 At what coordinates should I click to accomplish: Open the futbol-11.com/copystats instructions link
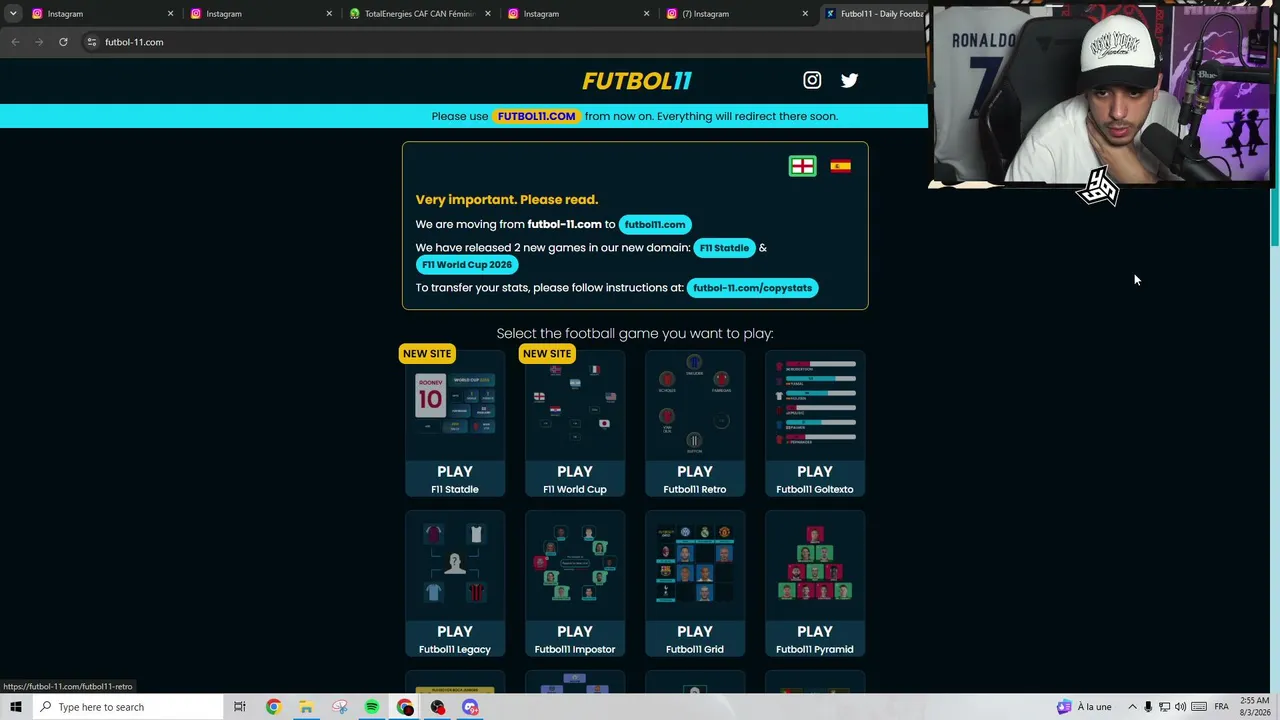click(x=752, y=288)
